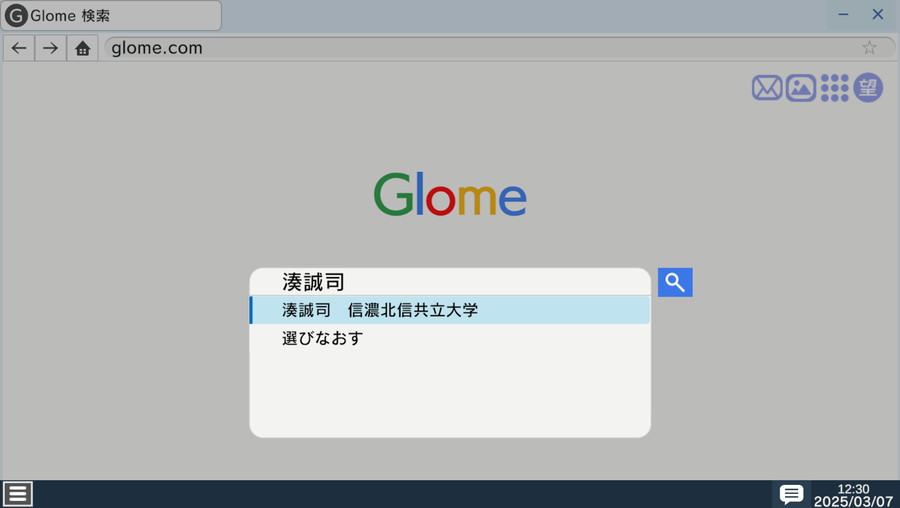This screenshot has height=508, width=900.
Task: Open the apps grid icon
Action: click(834, 88)
